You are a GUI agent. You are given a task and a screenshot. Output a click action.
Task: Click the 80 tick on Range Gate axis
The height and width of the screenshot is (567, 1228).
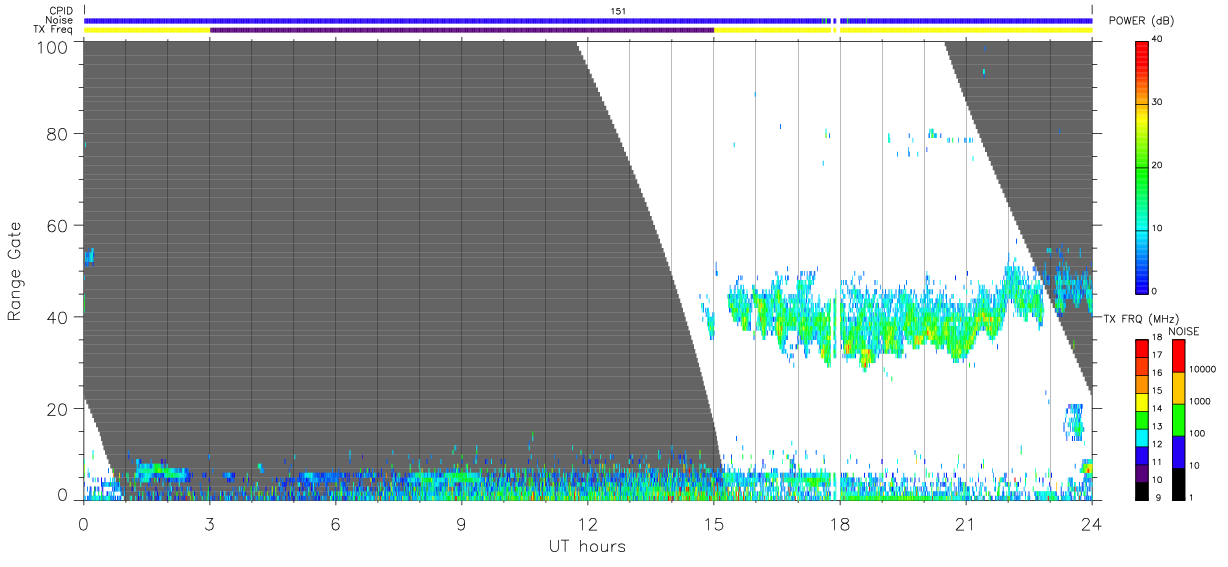pos(58,134)
